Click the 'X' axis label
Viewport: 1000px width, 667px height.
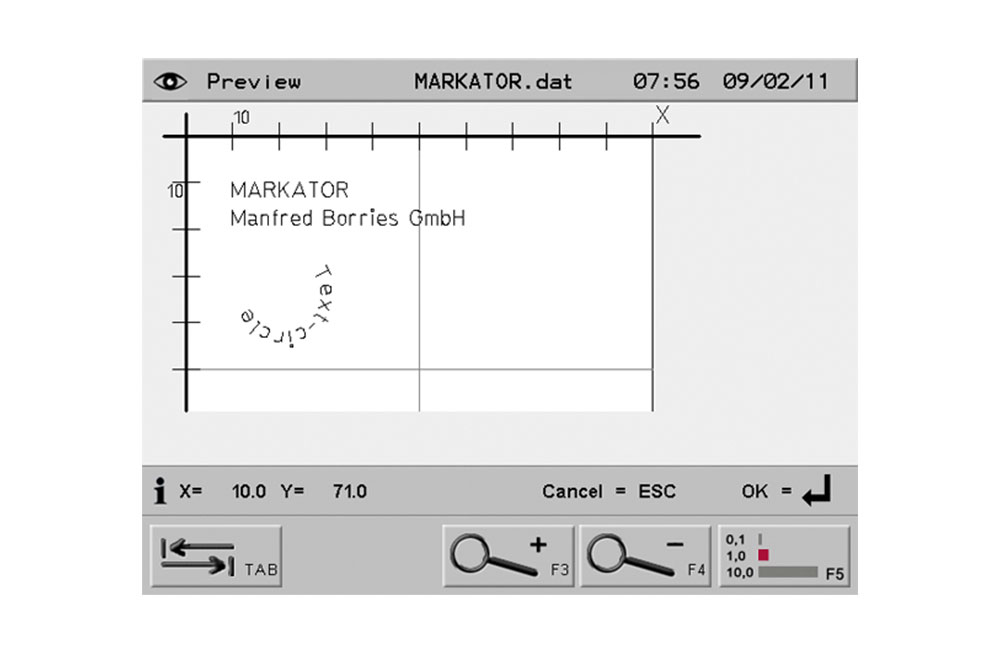coord(663,115)
